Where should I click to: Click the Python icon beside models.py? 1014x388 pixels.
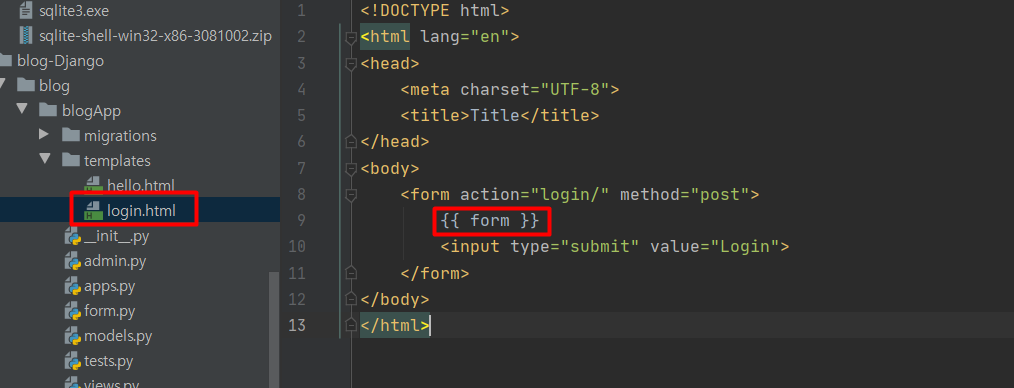(x=72, y=336)
